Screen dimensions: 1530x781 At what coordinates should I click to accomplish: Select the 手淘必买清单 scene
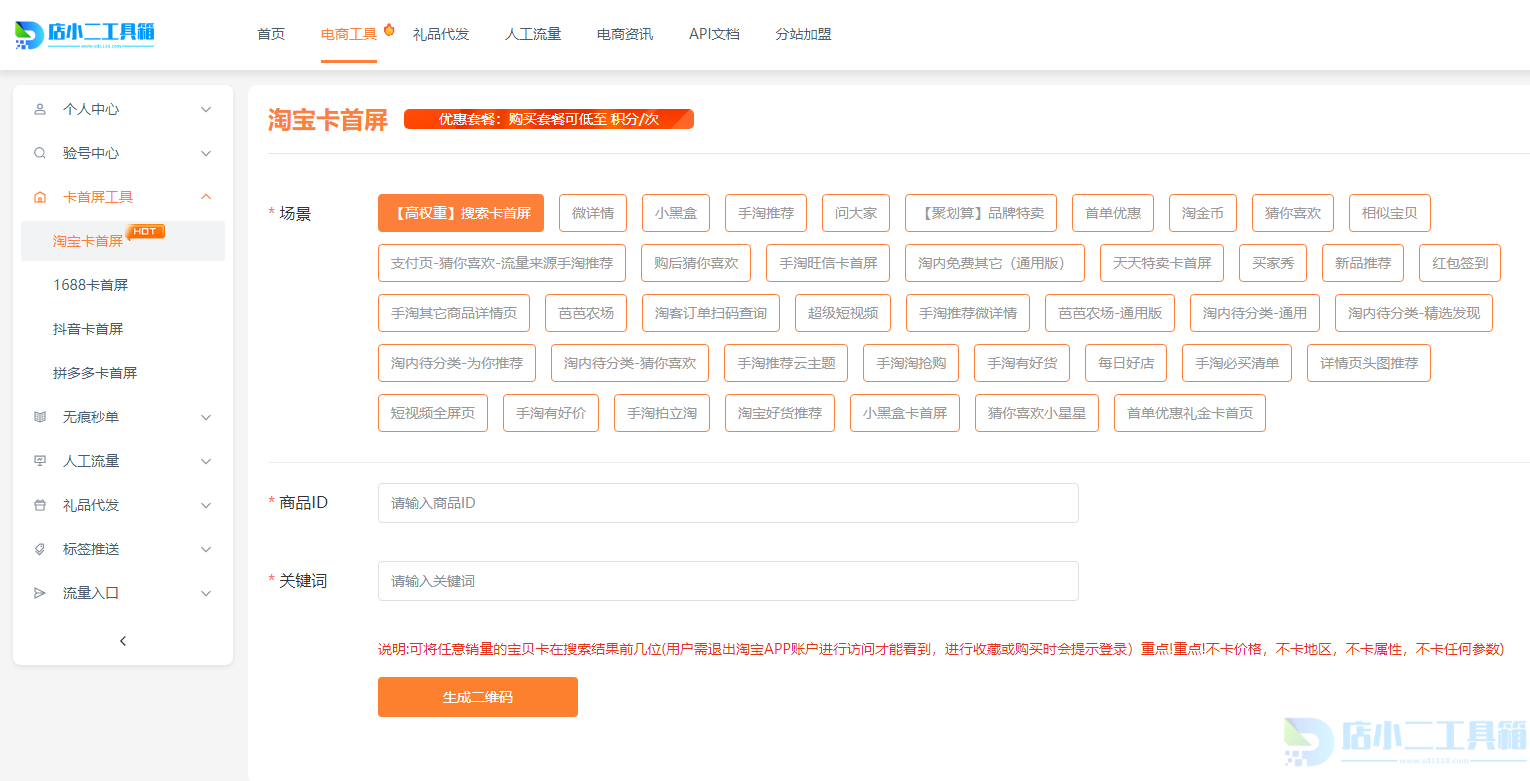[1237, 363]
